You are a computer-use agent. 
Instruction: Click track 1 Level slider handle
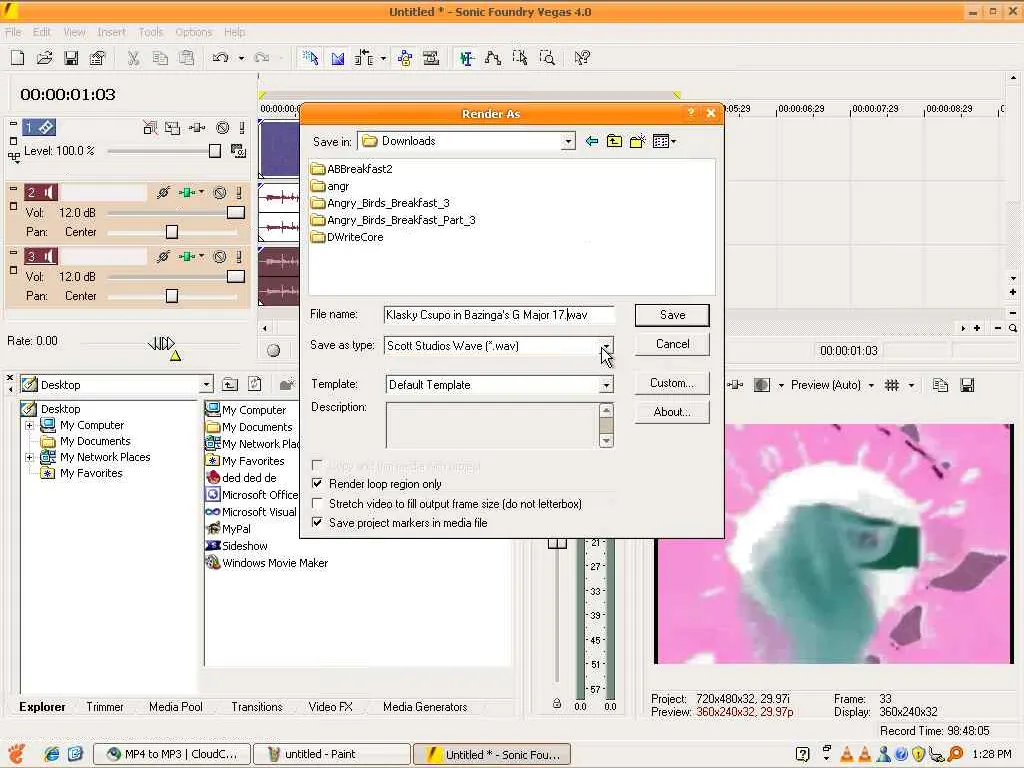coord(215,151)
